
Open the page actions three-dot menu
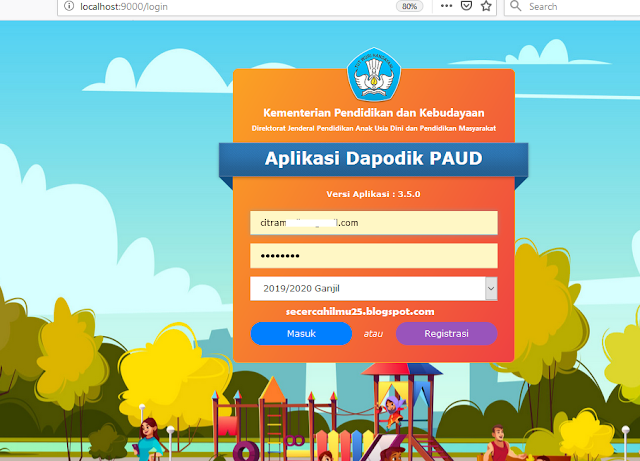[x=447, y=6]
